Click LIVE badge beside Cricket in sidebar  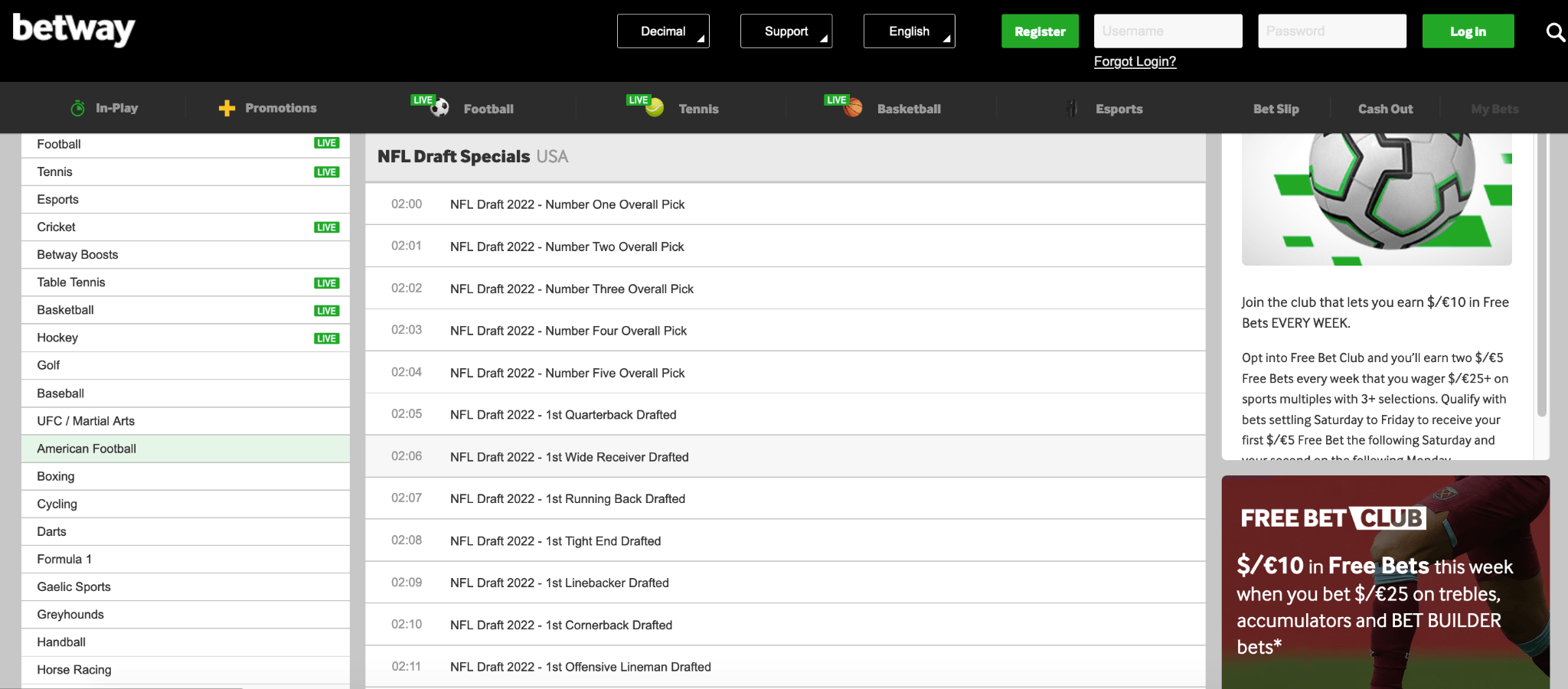tap(327, 227)
